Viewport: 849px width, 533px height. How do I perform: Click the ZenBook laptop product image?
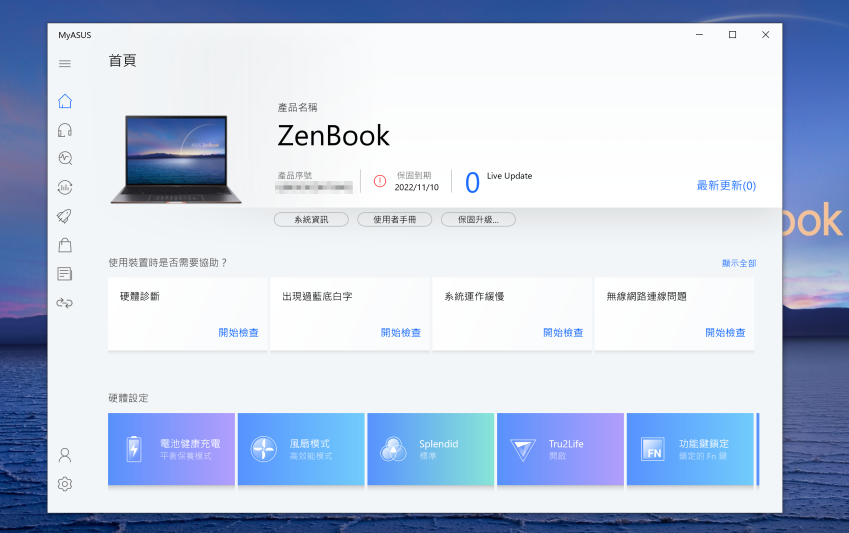click(x=176, y=160)
